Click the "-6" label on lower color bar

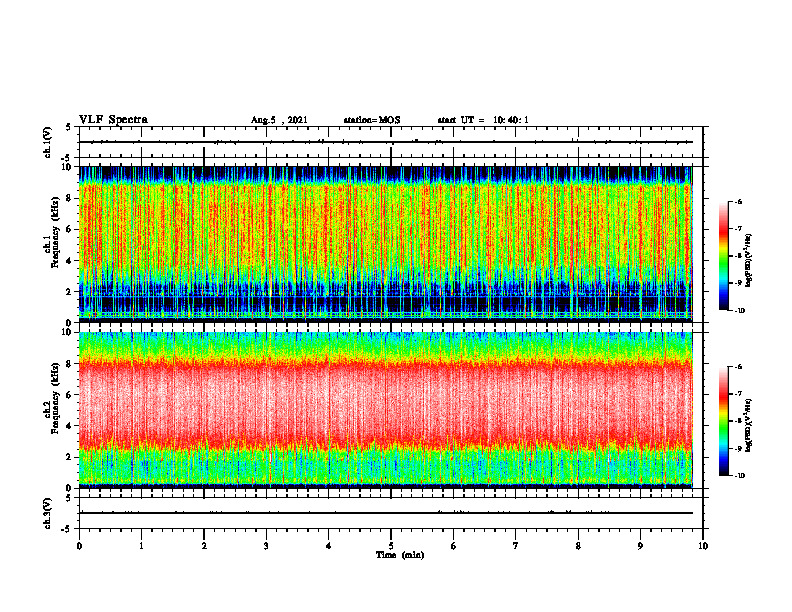[x=738, y=367]
